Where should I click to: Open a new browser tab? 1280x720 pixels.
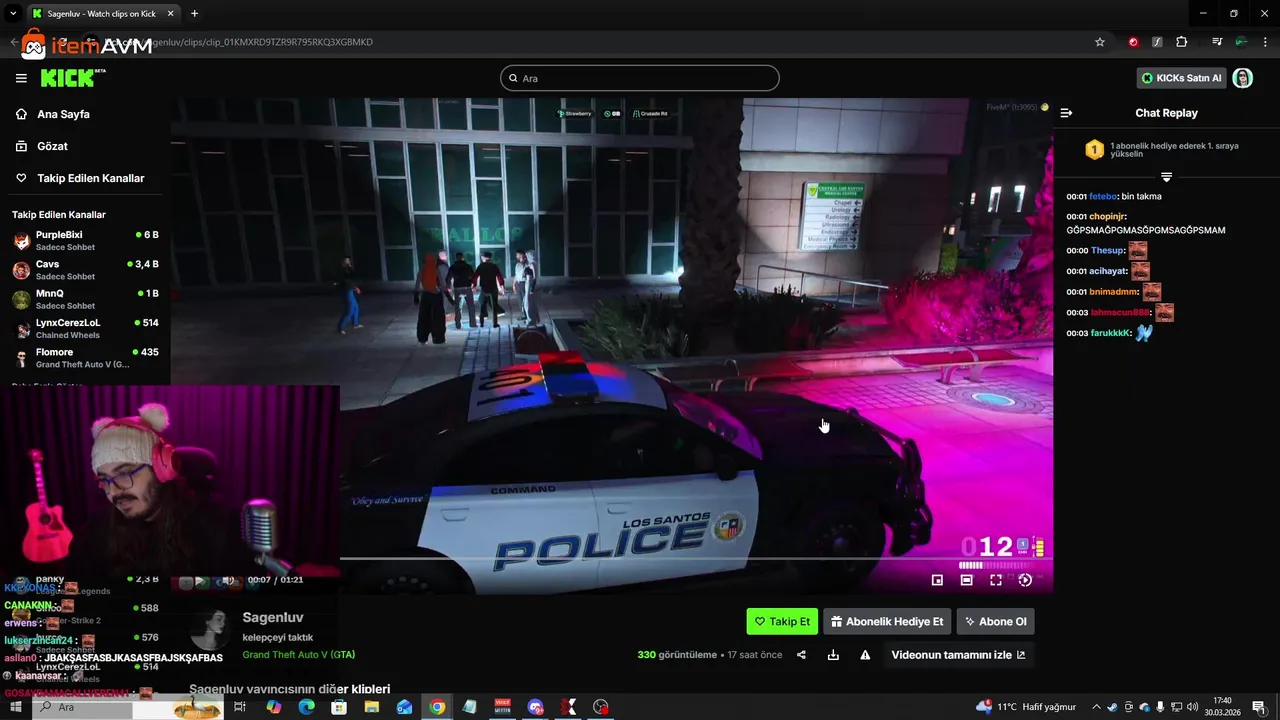194,13
